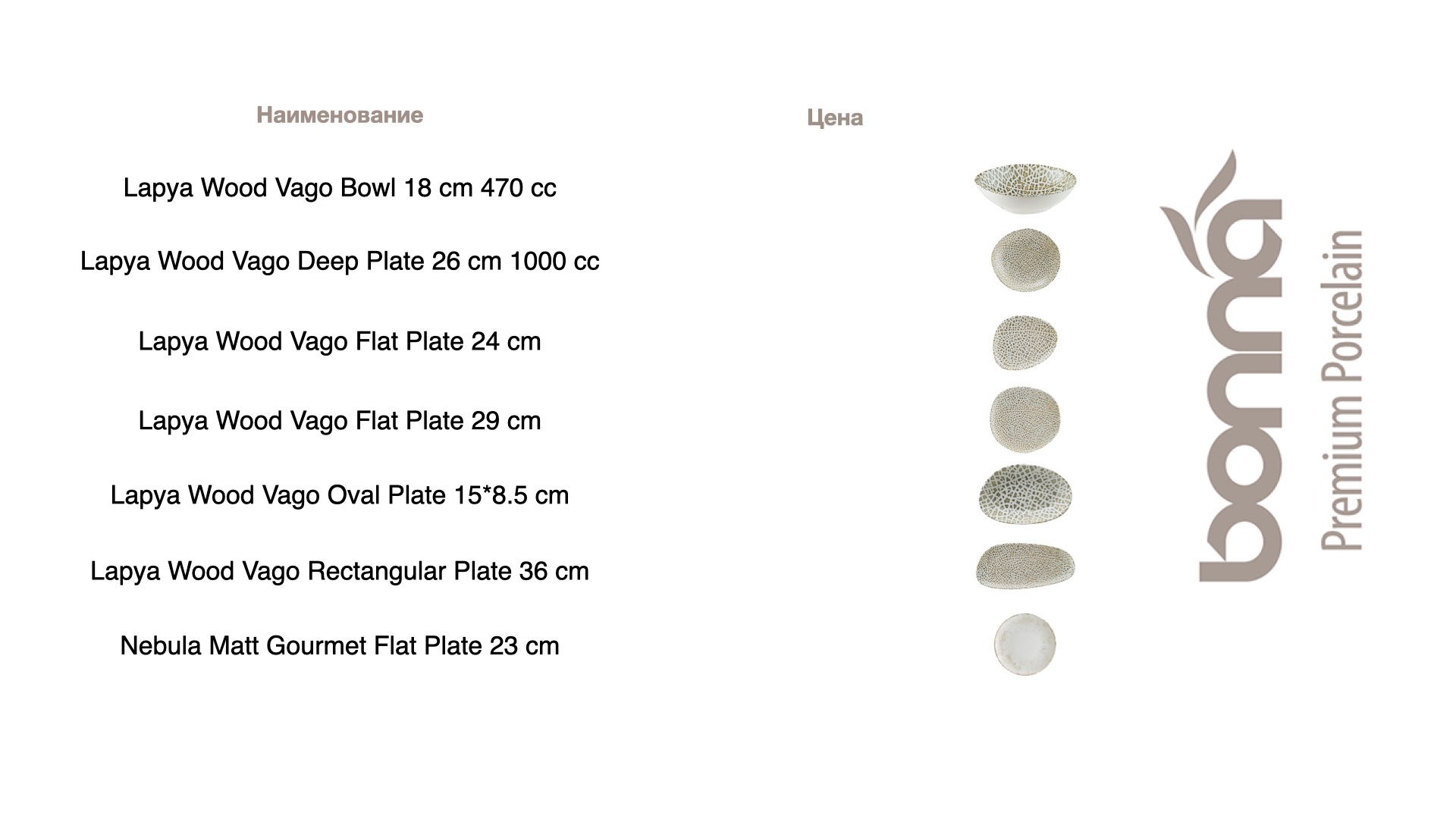Click the empty price cell beside the Bowl

coord(835,188)
